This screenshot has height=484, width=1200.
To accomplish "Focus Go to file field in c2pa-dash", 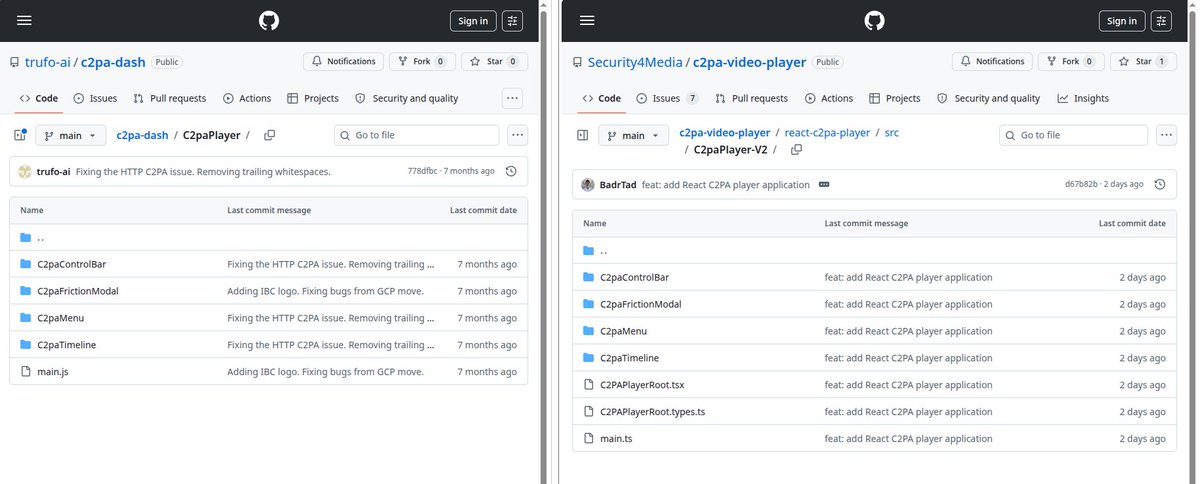I will [416, 135].
